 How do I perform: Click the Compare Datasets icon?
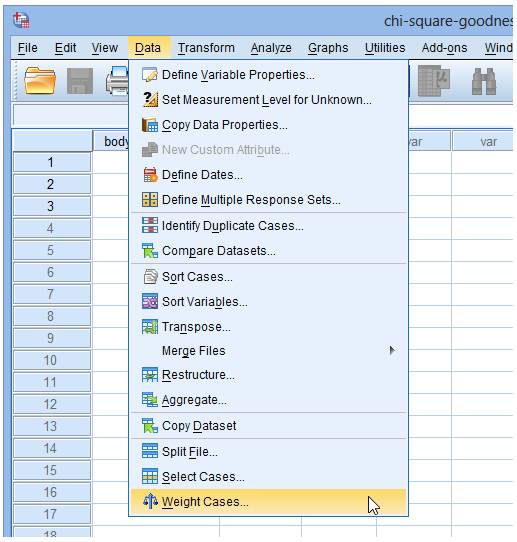150,251
